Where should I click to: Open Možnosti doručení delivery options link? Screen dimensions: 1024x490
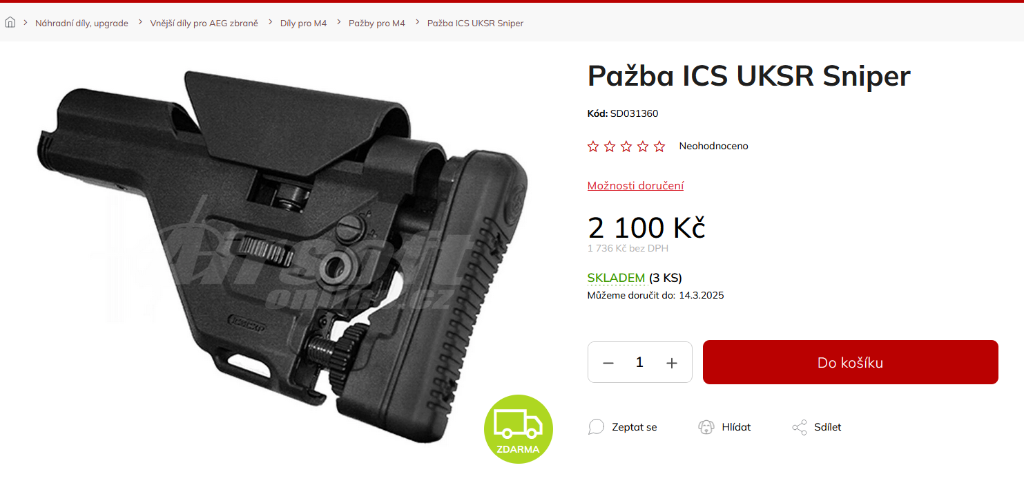click(635, 186)
